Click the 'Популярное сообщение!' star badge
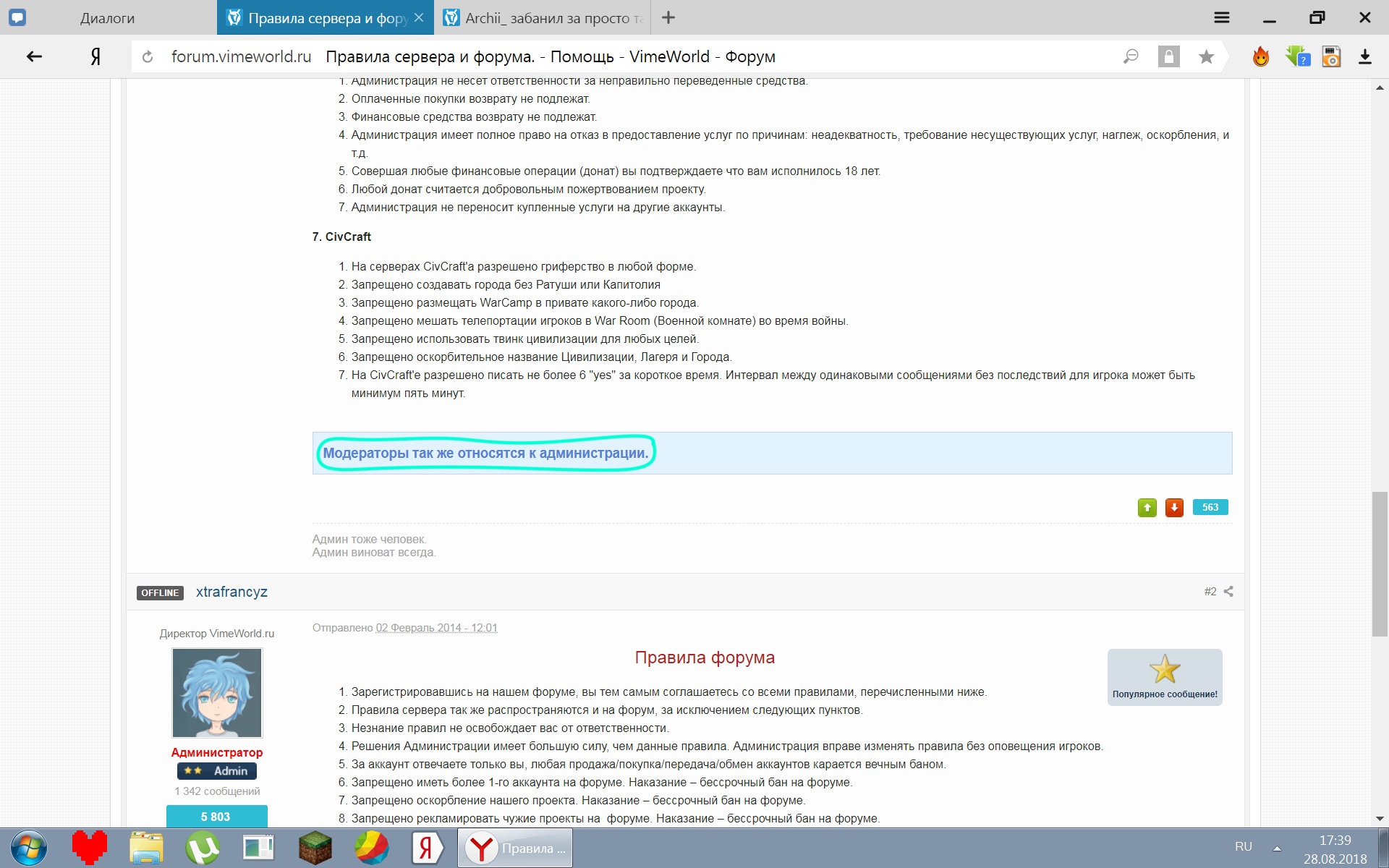The width and height of the screenshot is (1389, 868). pyautogui.click(x=1165, y=677)
